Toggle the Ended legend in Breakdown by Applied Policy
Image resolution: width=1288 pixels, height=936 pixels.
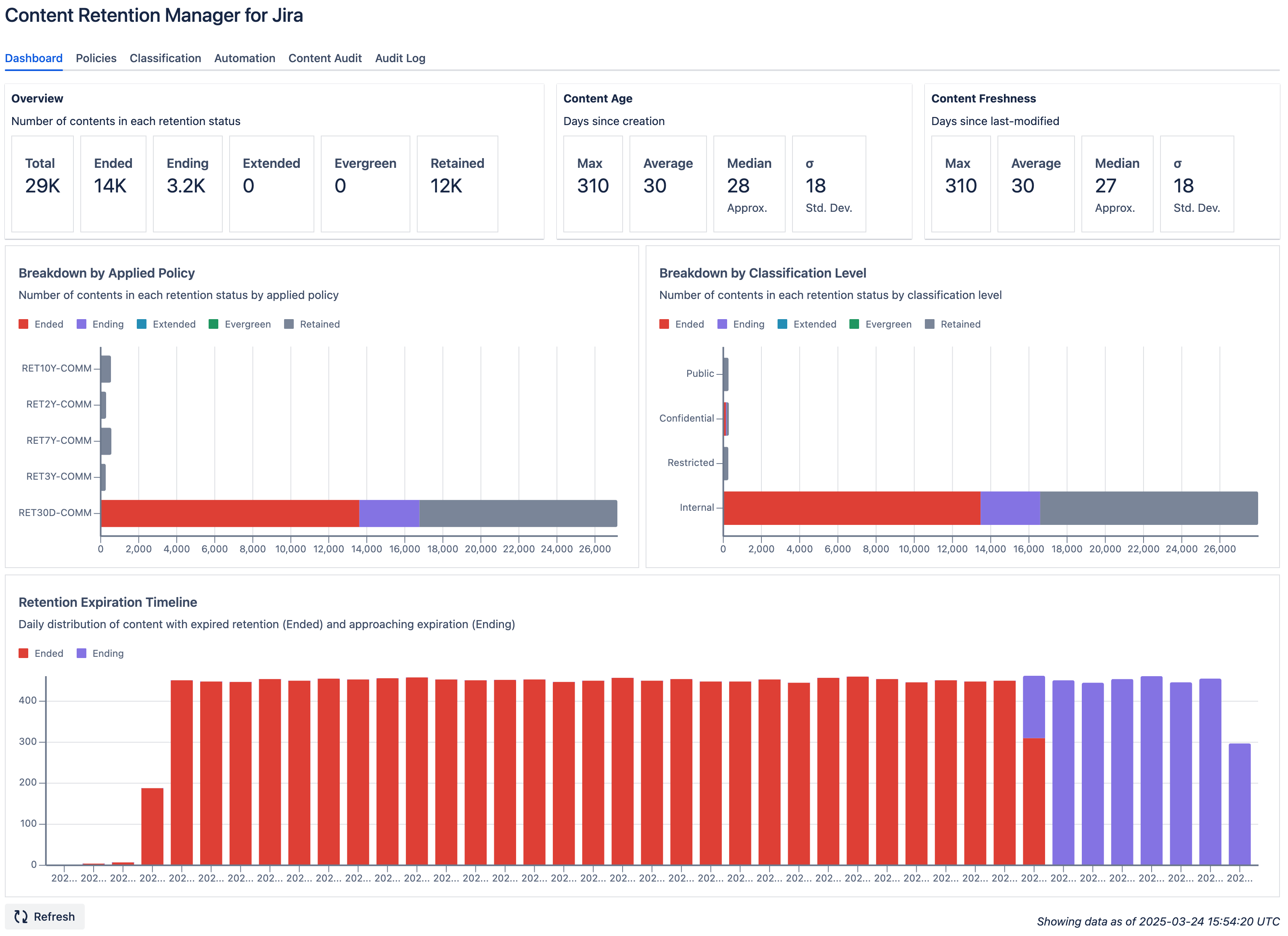tap(41, 324)
